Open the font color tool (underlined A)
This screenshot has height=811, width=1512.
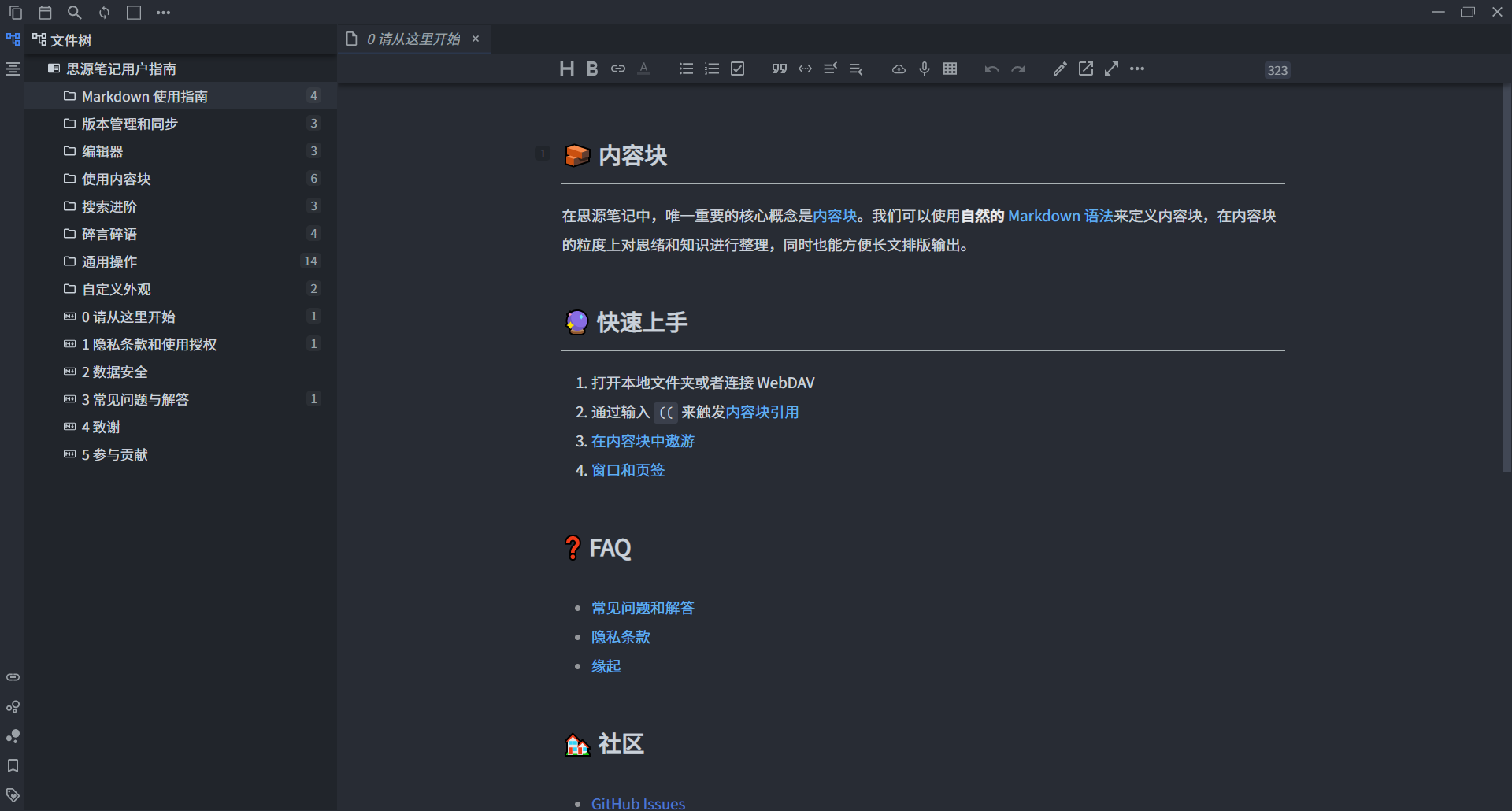pyautogui.click(x=644, y=69)
